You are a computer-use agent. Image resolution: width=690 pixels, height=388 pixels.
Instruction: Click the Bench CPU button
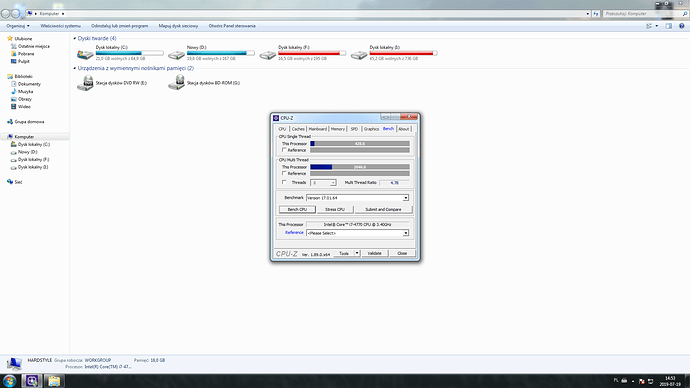tap(297, 209)
